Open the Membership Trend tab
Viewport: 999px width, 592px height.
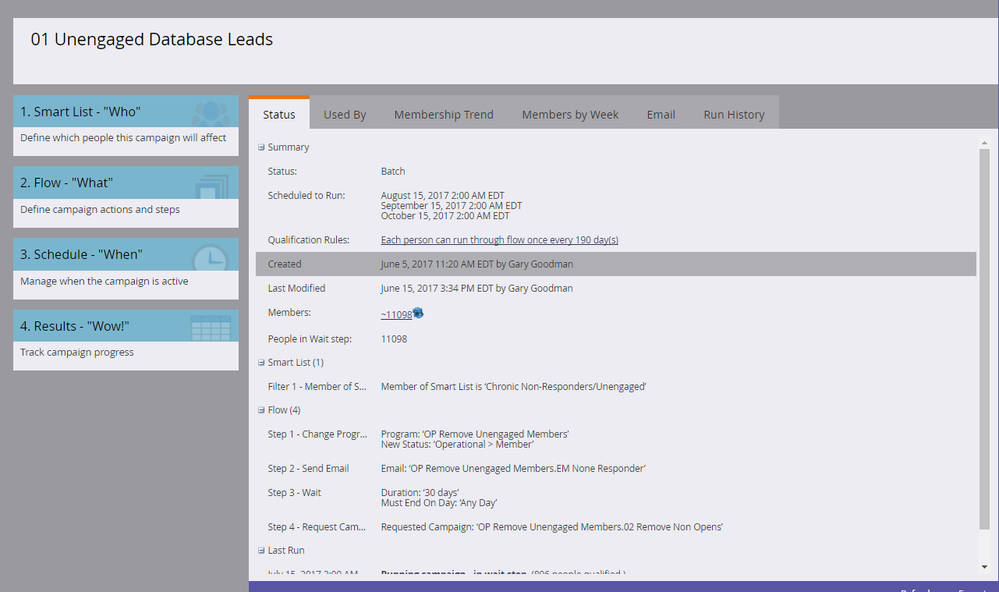443,115
